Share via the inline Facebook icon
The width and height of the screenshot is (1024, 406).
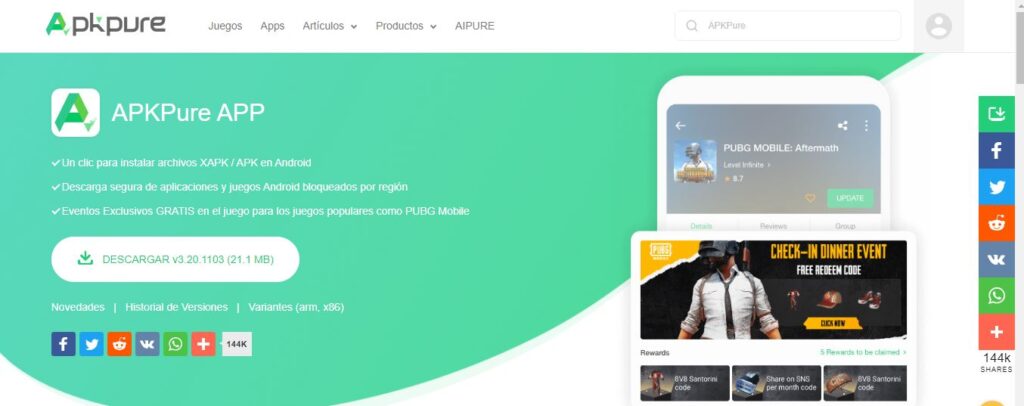63,344
